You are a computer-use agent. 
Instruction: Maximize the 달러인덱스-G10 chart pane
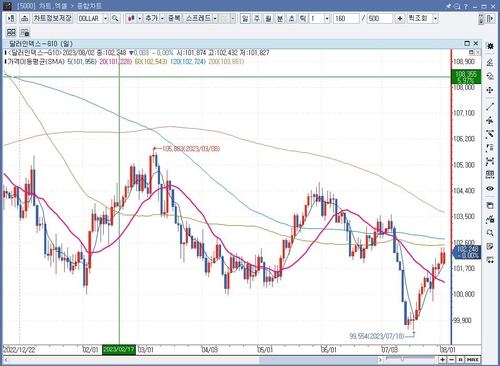[467, 44]
